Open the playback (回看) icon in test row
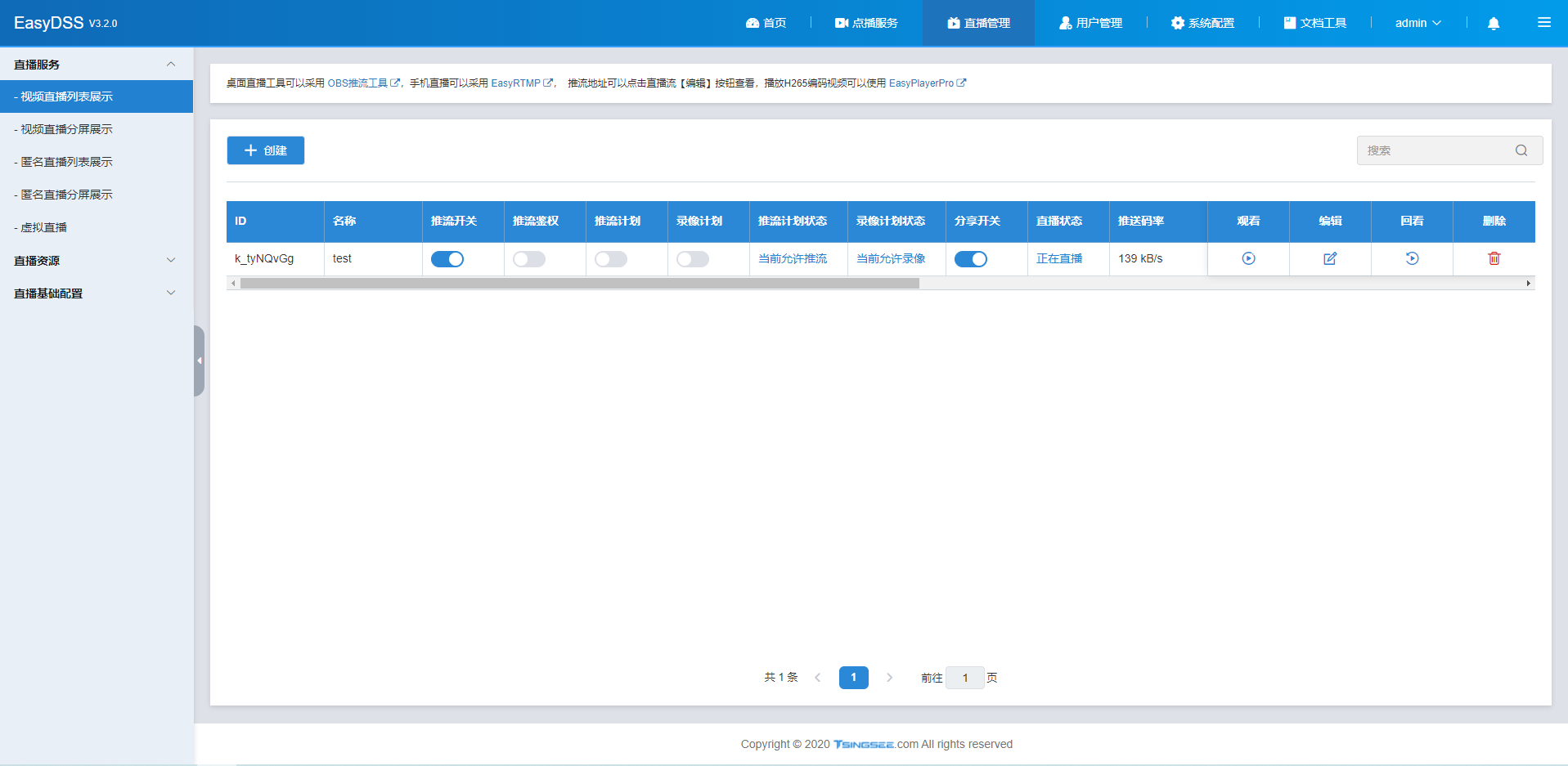The image size is (1568, 766). point(1412,258)
